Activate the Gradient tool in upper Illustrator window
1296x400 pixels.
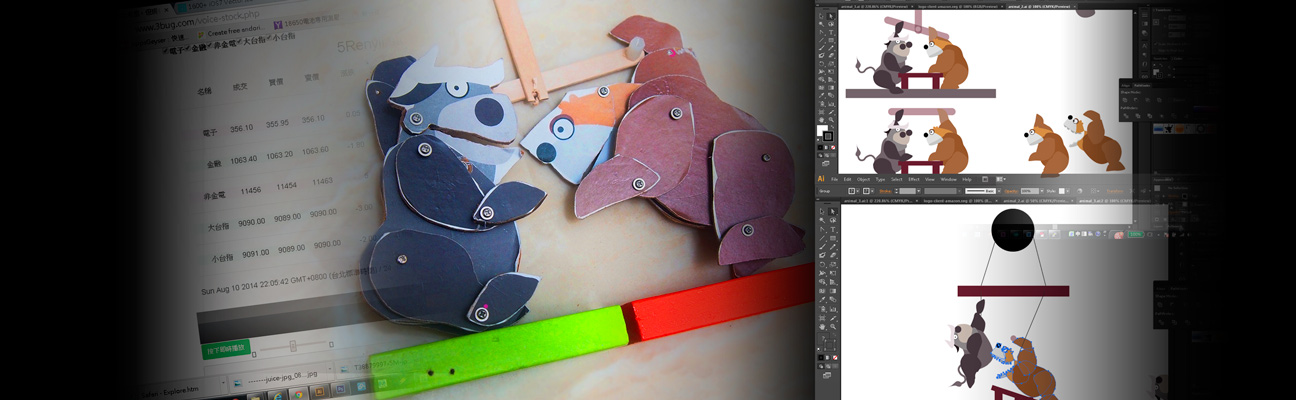pos(831,86)
